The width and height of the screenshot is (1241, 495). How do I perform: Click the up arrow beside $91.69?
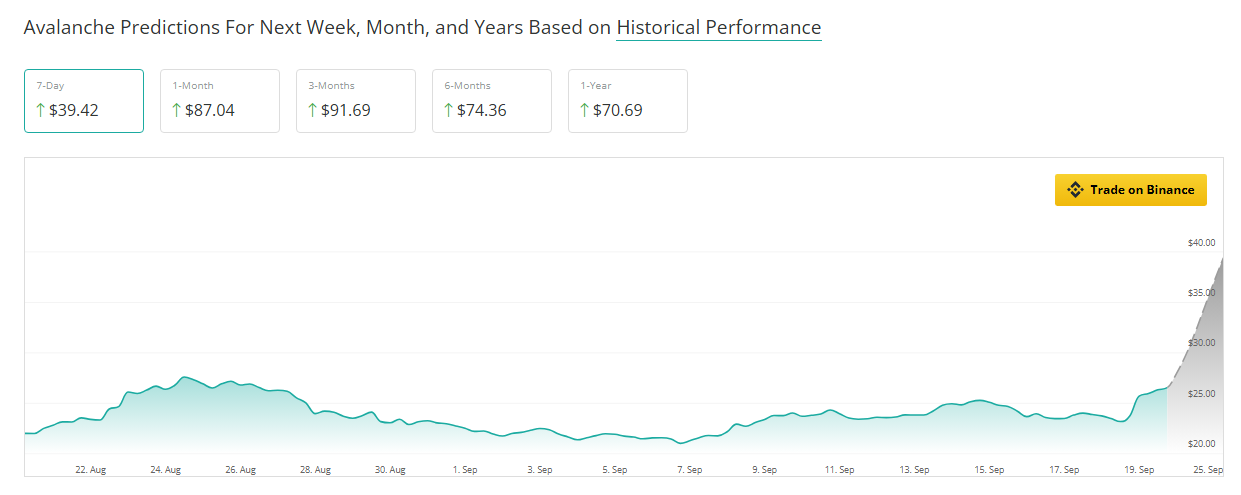tap(313, 110)
